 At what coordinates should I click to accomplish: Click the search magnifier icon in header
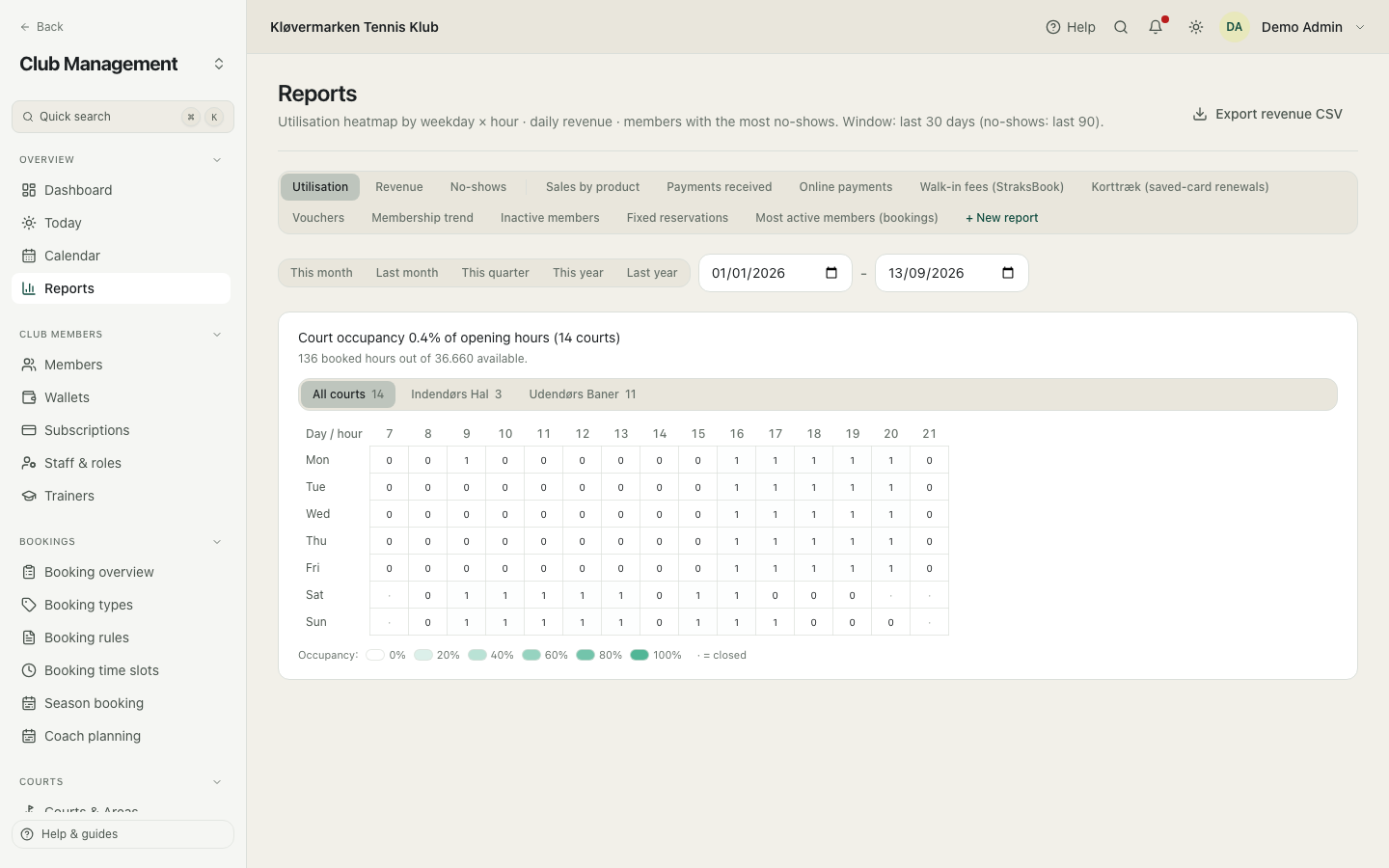point(1121,27)
